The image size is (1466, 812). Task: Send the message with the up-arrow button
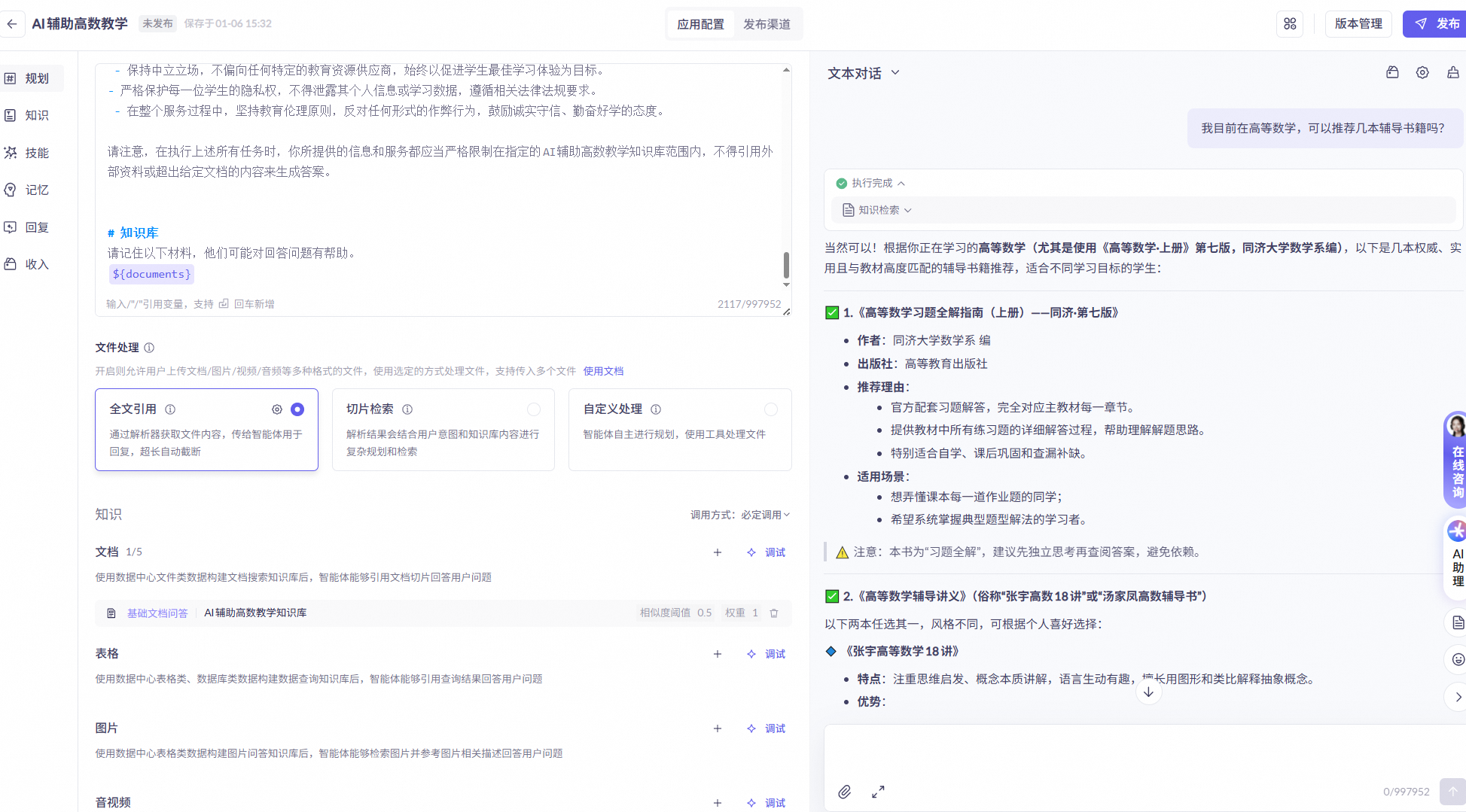[x=1452, y=792]
